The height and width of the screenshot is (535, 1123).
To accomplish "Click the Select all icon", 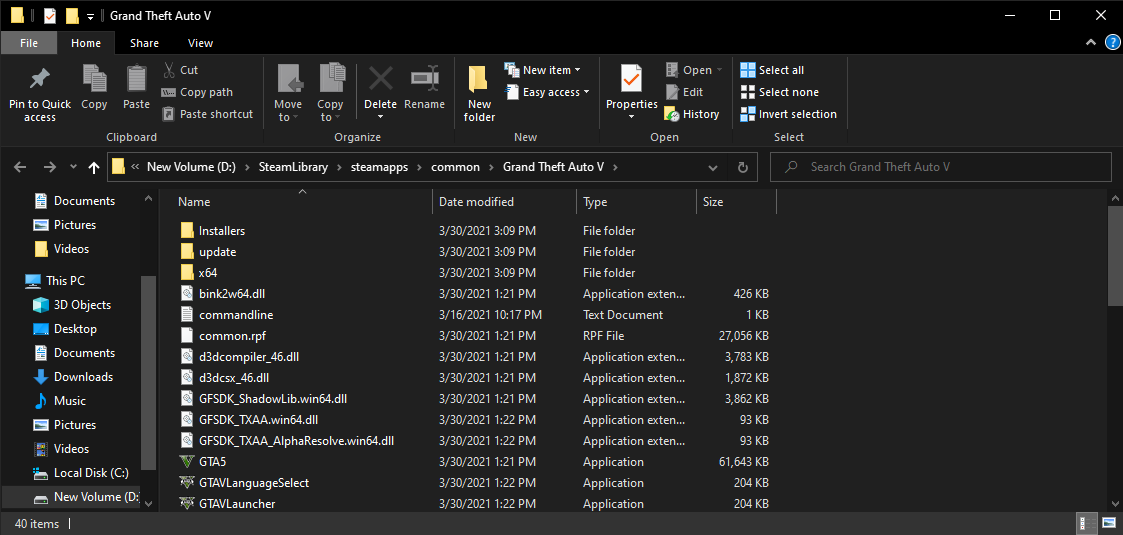I will pos(748,70).
